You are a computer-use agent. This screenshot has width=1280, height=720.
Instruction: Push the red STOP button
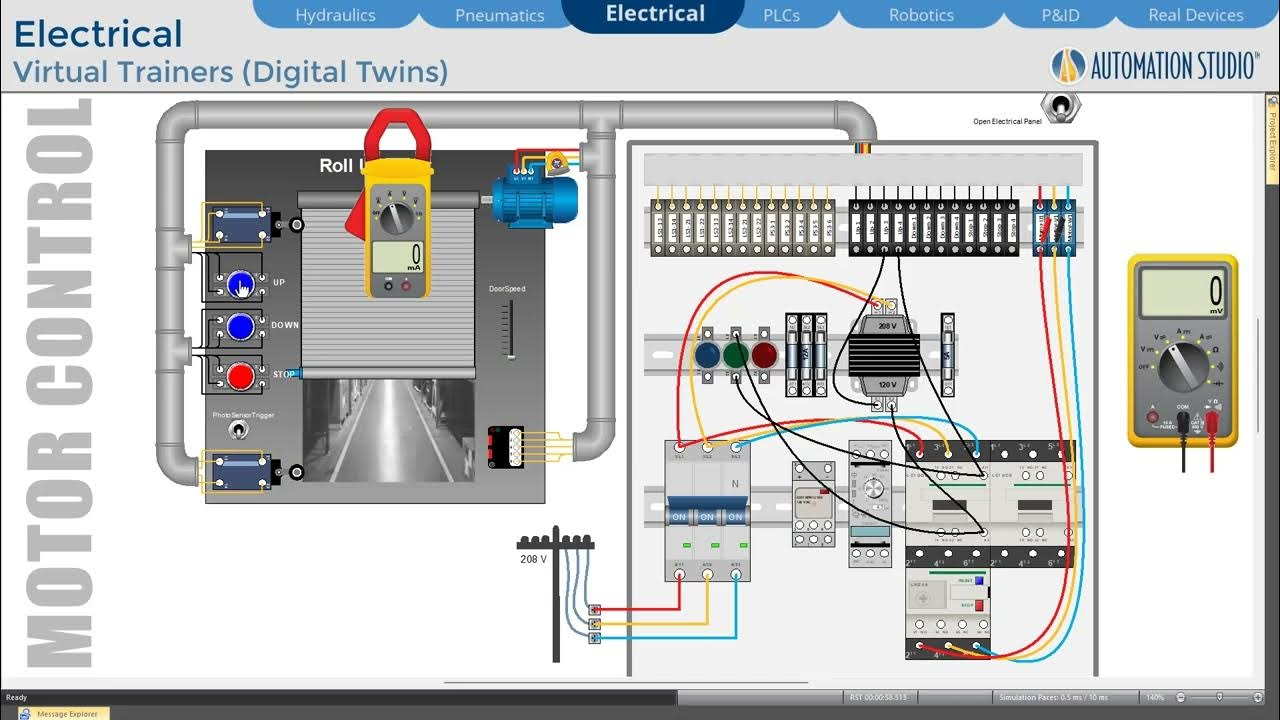pos(239,376)
